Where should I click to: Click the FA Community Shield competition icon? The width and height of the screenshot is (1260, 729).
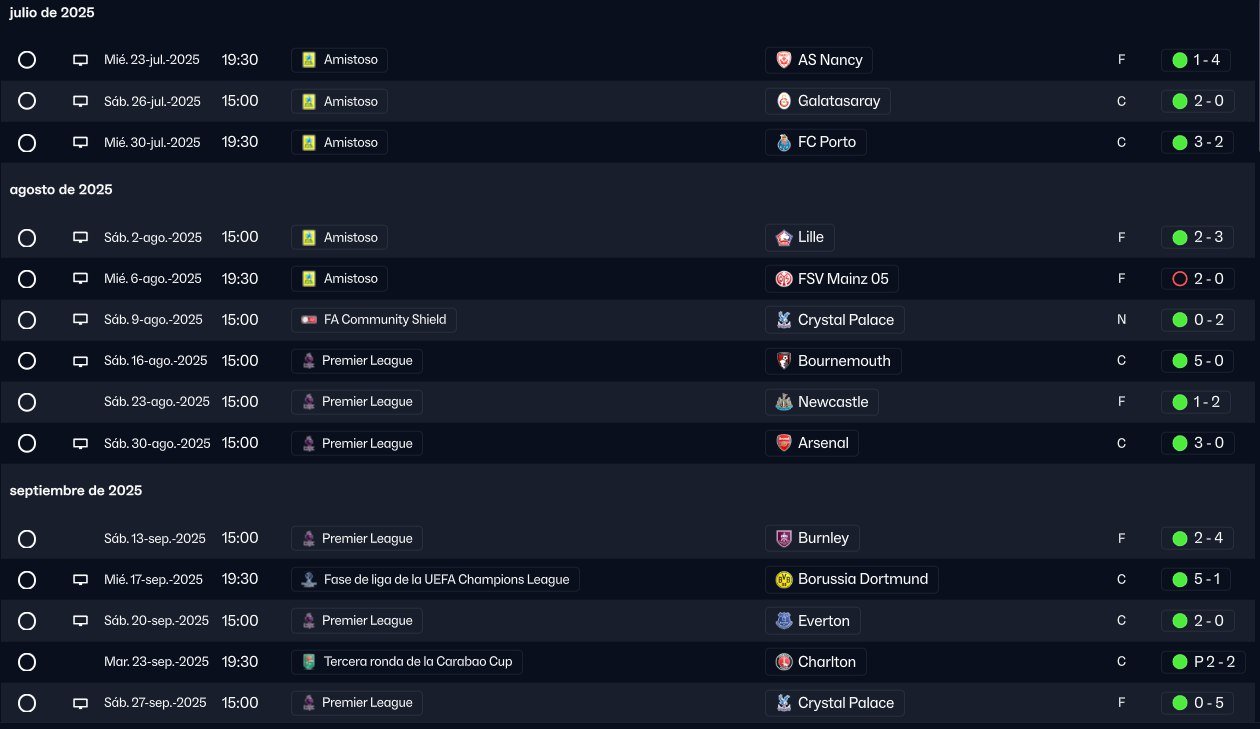click(x=309, y=320)
